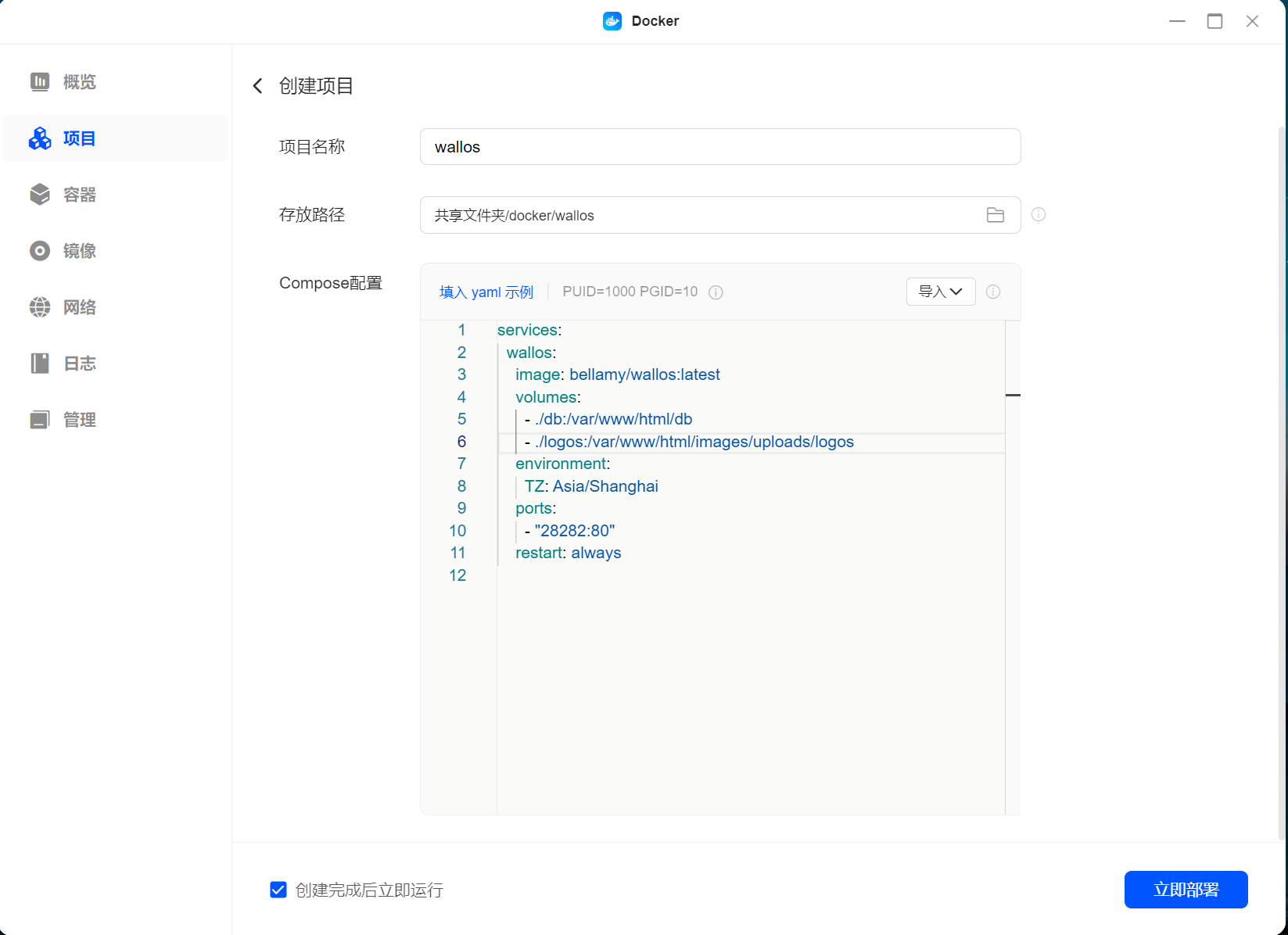This screenshot has width=1288, height=935.
Task: Click the Management (管理) sidebar icon
Action: [x=40, y=420]
